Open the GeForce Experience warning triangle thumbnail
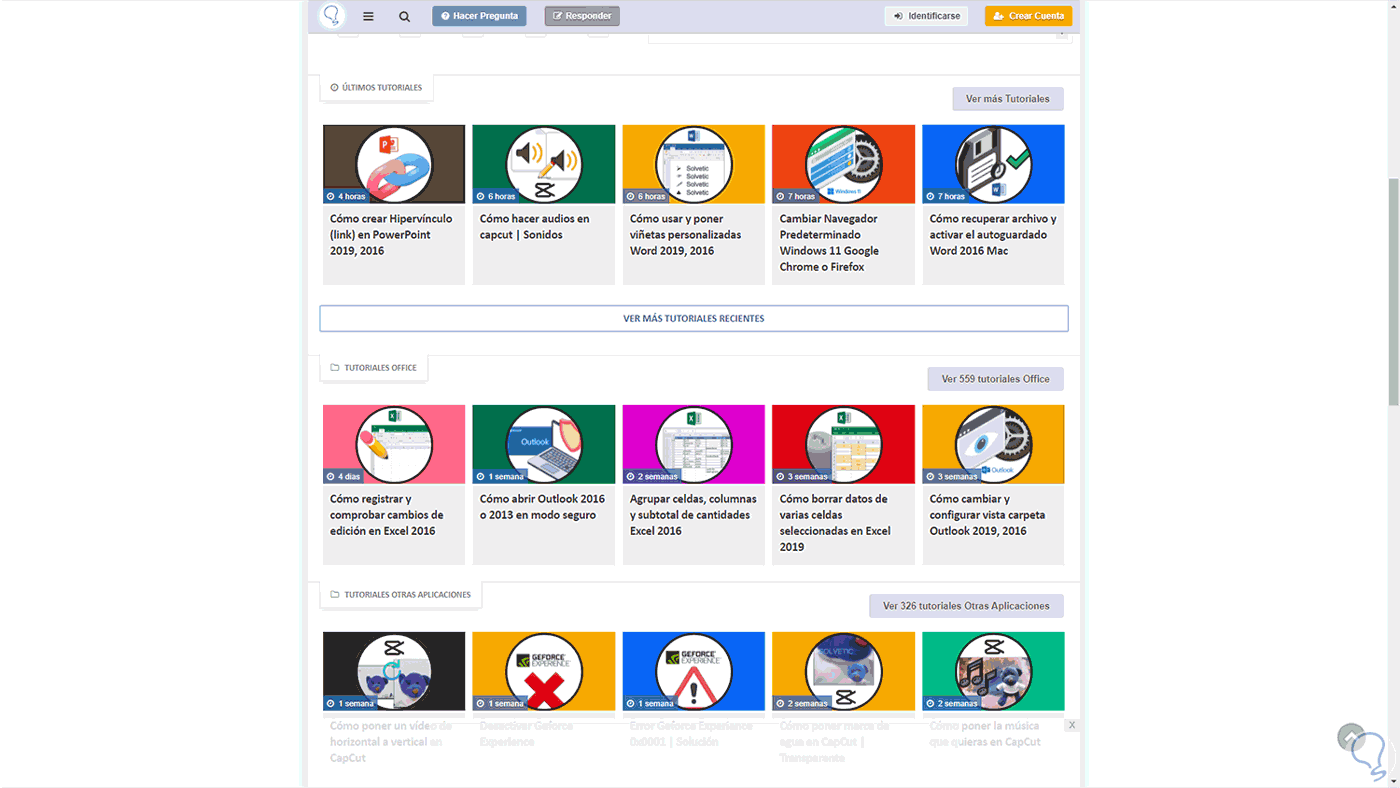The image size is (1400, 788). pyautogui.click(x=694, y=671)
